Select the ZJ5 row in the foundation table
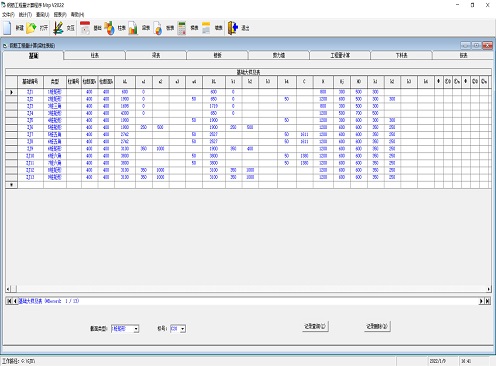The height and width of the screenshot is (366, 496). [x=248, y=120]
